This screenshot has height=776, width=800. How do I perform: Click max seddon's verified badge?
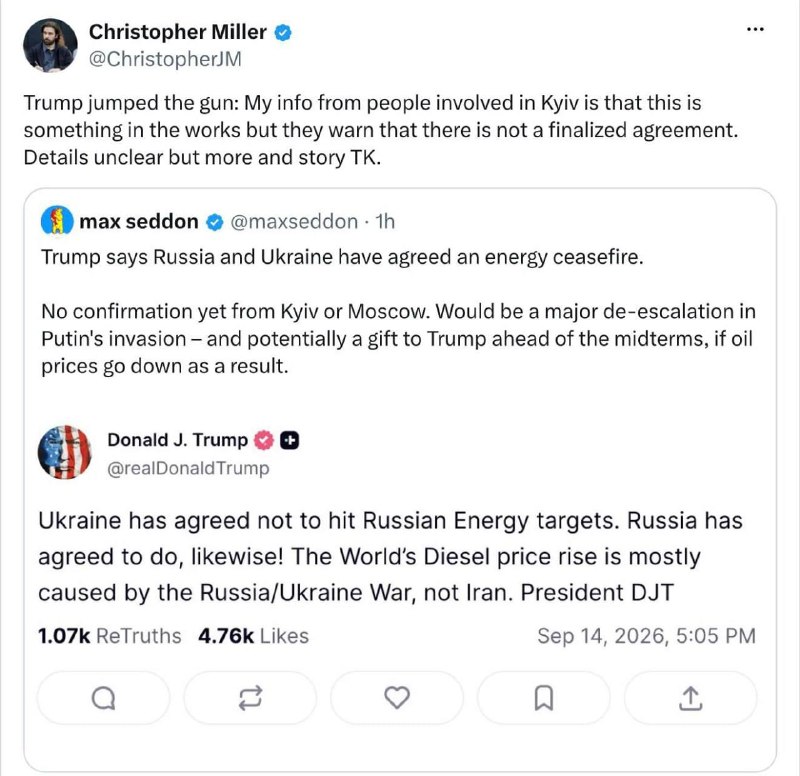point(215,222)
